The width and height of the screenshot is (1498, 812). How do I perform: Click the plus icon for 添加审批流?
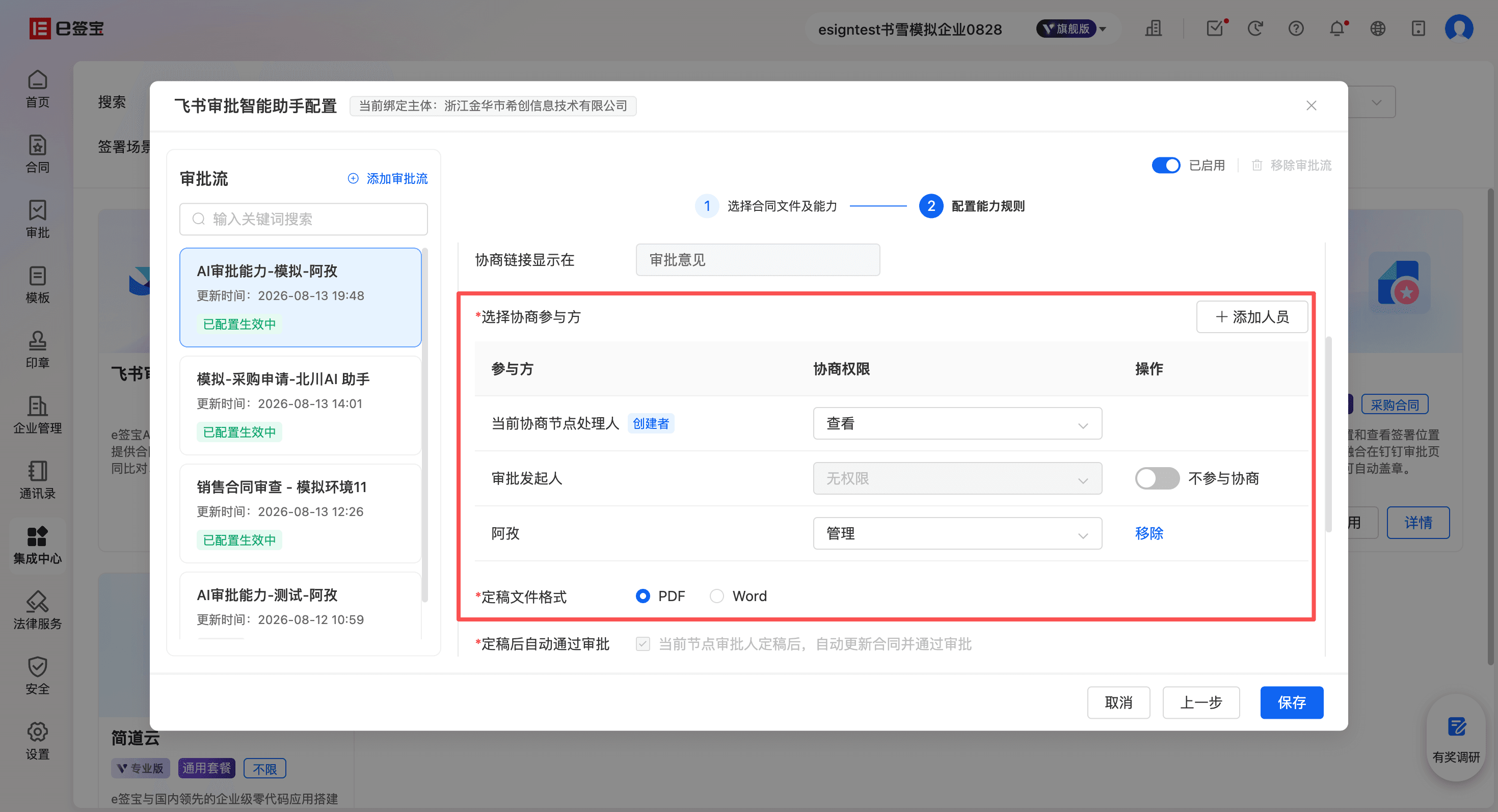[353, 178]
